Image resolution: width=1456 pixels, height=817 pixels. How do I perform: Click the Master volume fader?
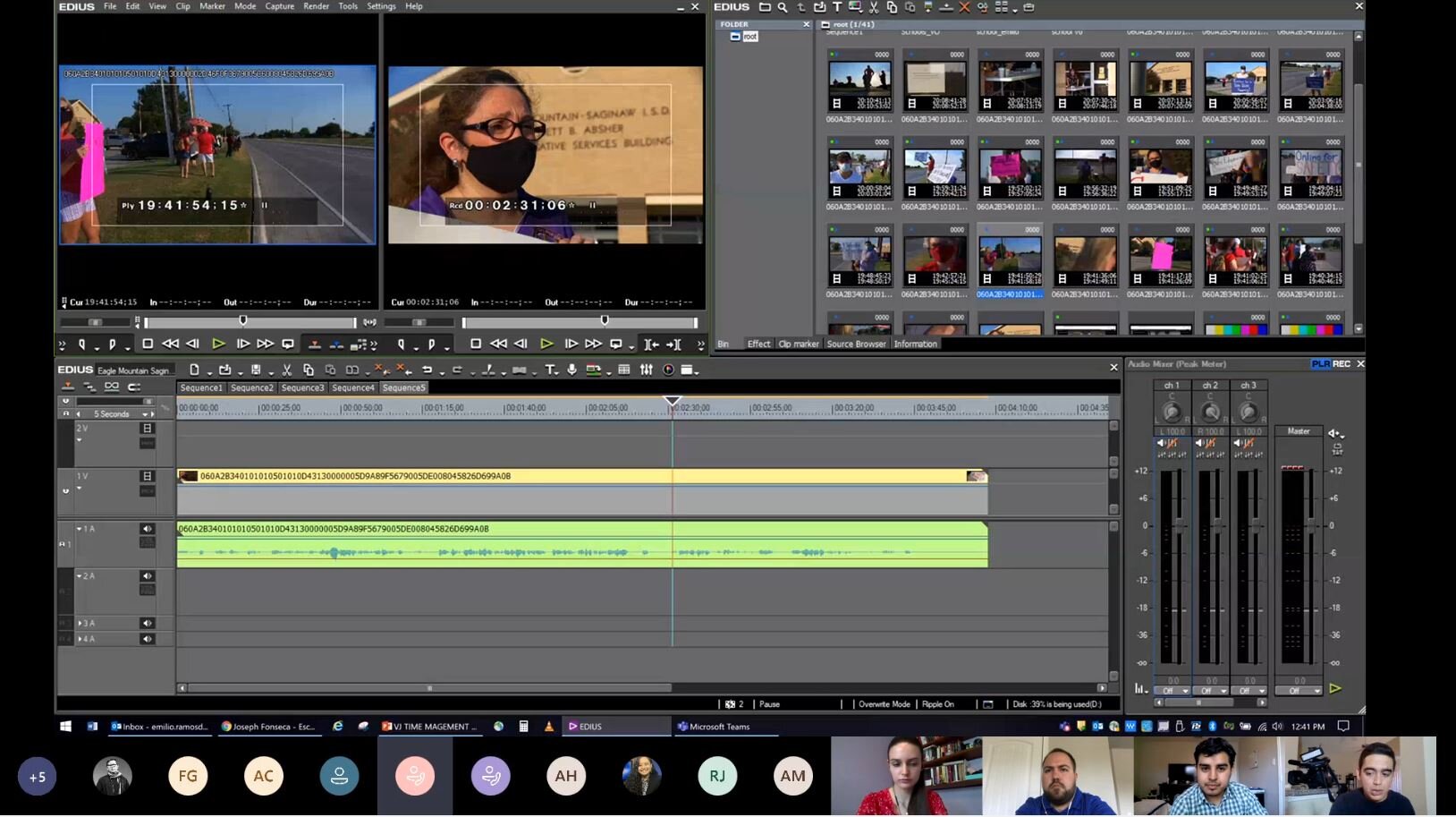(1311, 525)
